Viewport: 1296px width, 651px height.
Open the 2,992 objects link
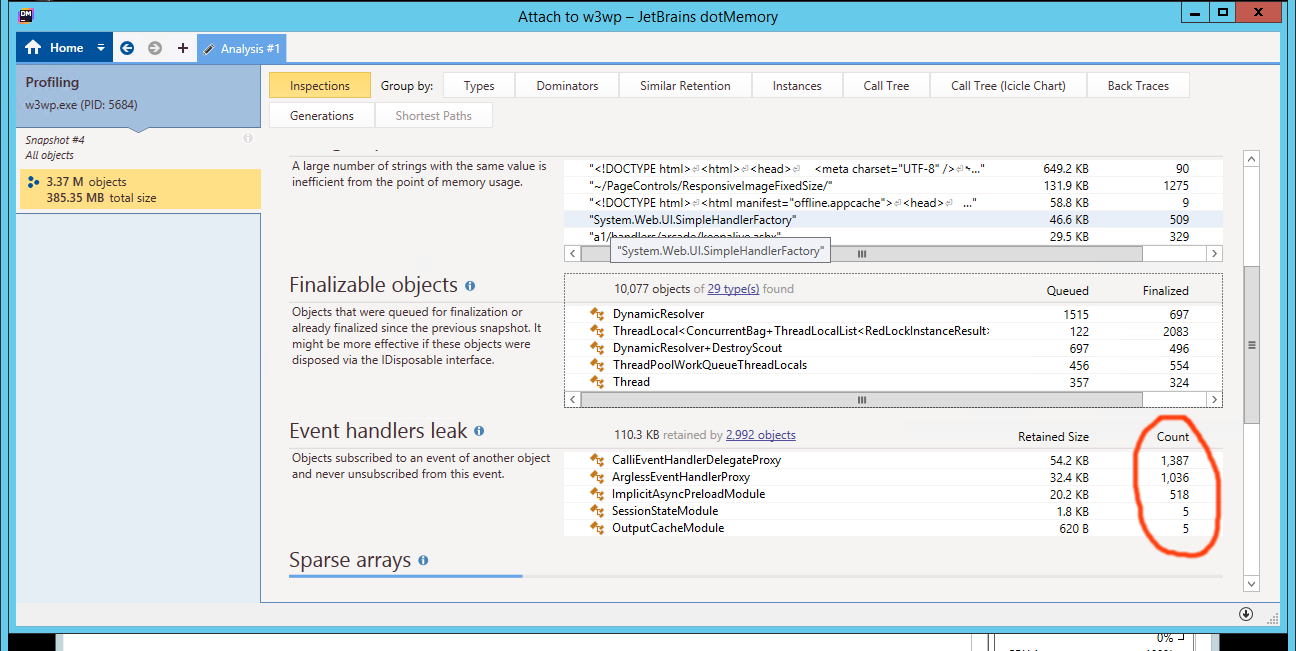(x=761, y=435)
